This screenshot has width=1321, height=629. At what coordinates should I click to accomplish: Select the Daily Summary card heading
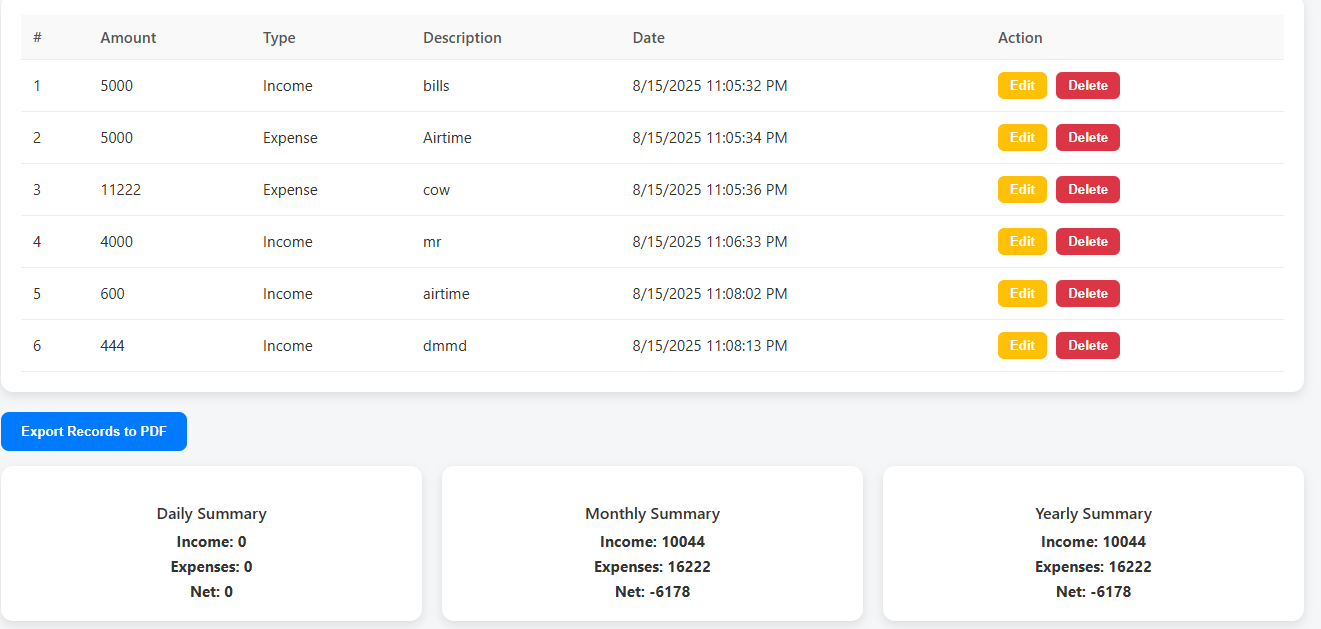211,514
